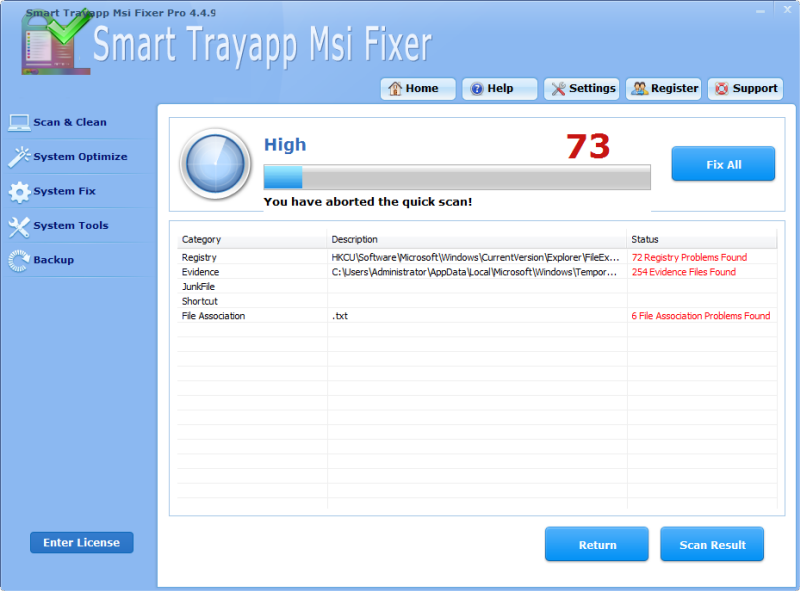Open System Tools via its wrench icon
Screen dimensions: 800x591
click(20, 225)
